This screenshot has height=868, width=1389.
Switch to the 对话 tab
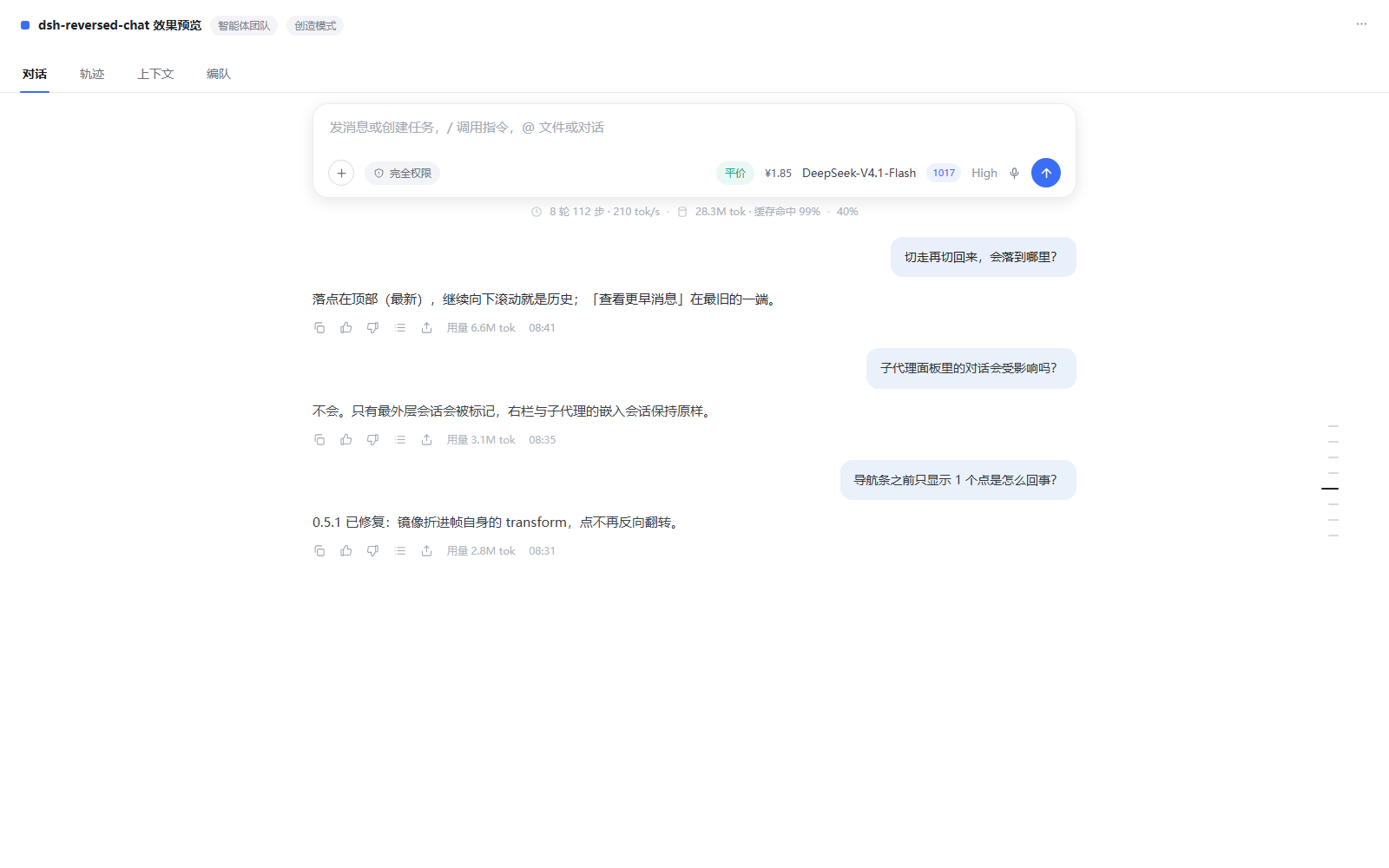coord(35,74)
